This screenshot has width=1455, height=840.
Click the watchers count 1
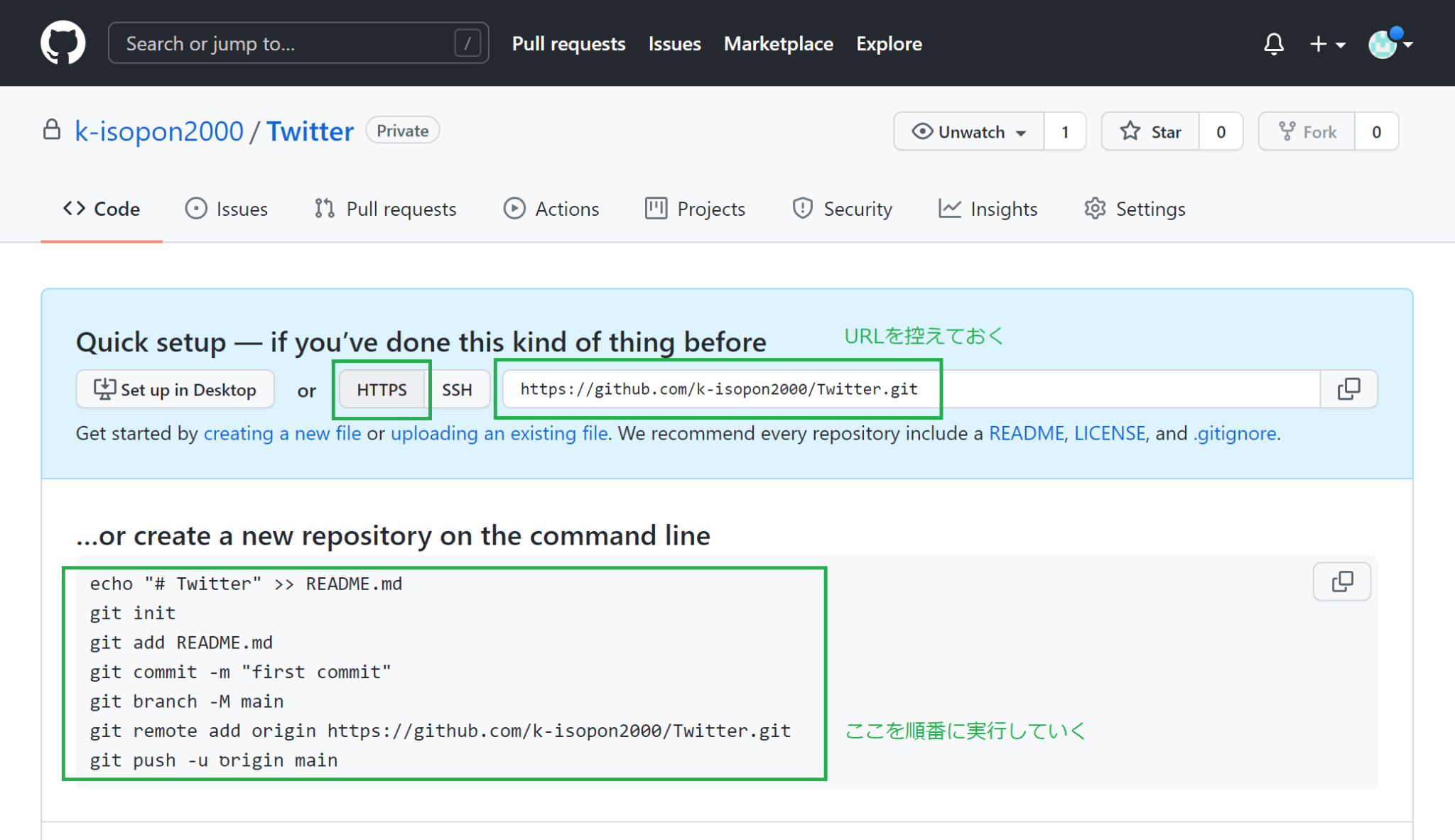(x=1065, y=131)
